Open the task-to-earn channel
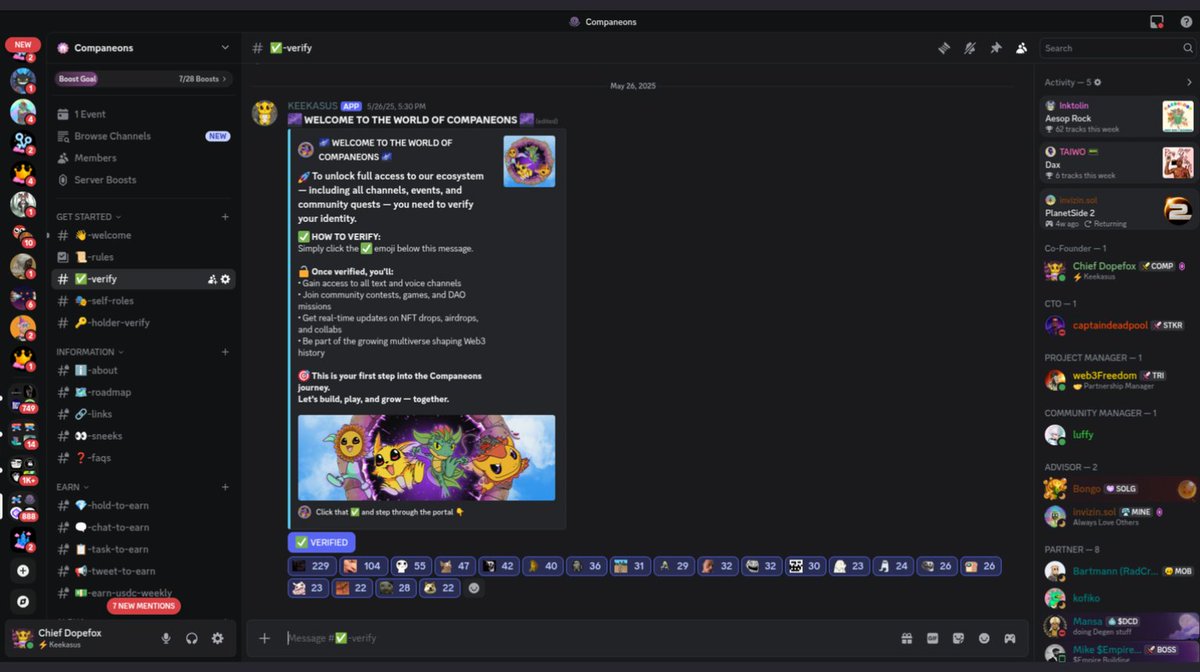 (143, 549)
